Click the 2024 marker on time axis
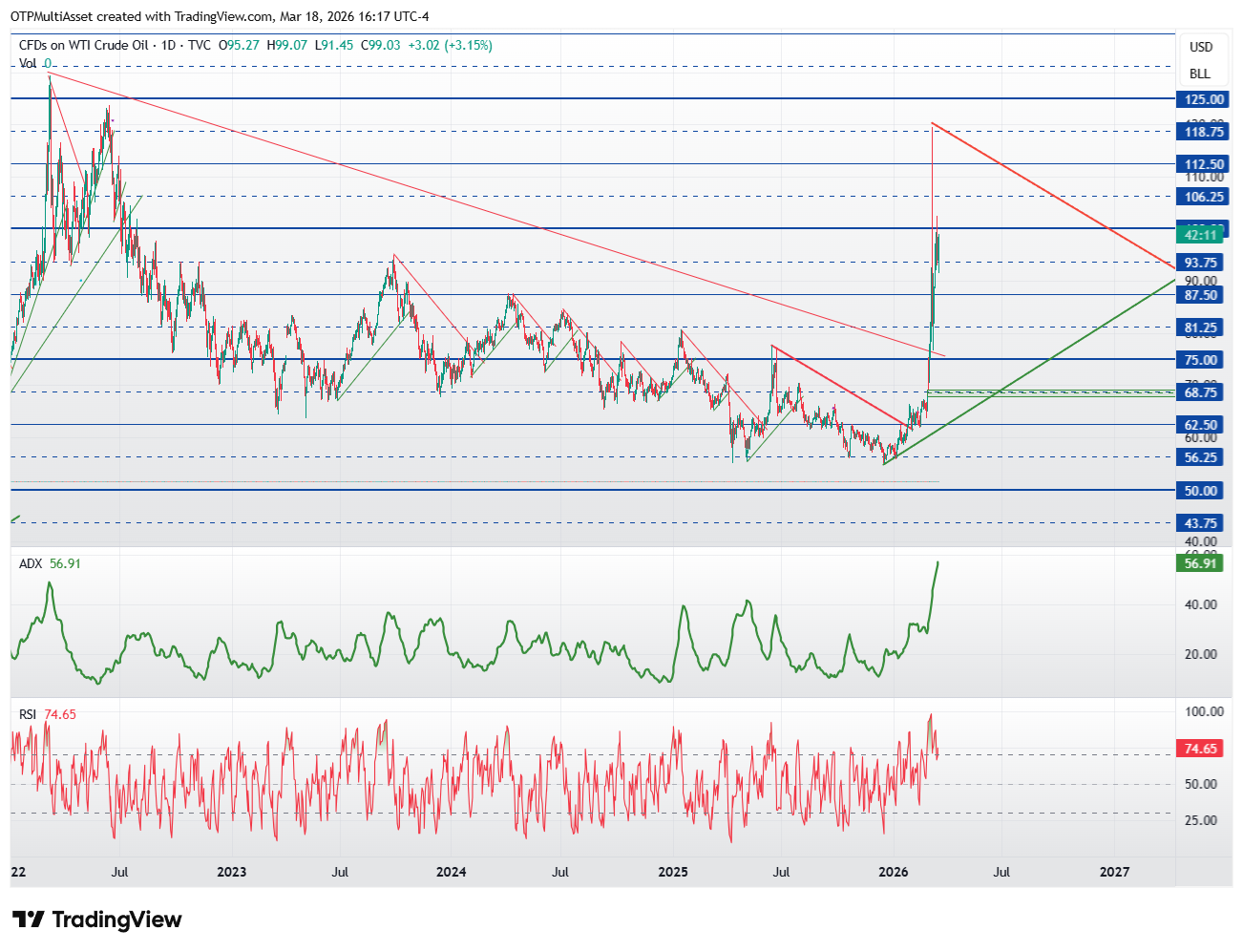 point(451,872)
